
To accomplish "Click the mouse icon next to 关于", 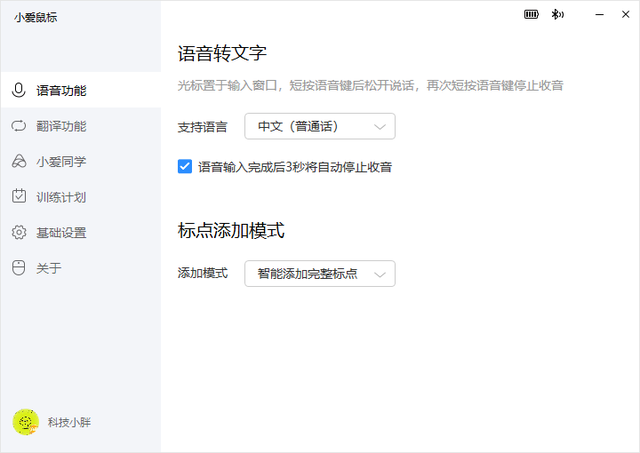I will (18, 268).
